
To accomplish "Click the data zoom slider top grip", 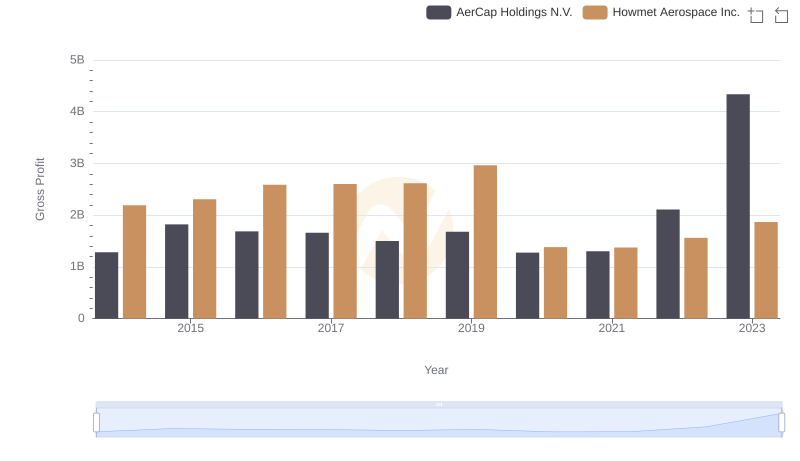I will pyautogui.click(x=439, y=404).
